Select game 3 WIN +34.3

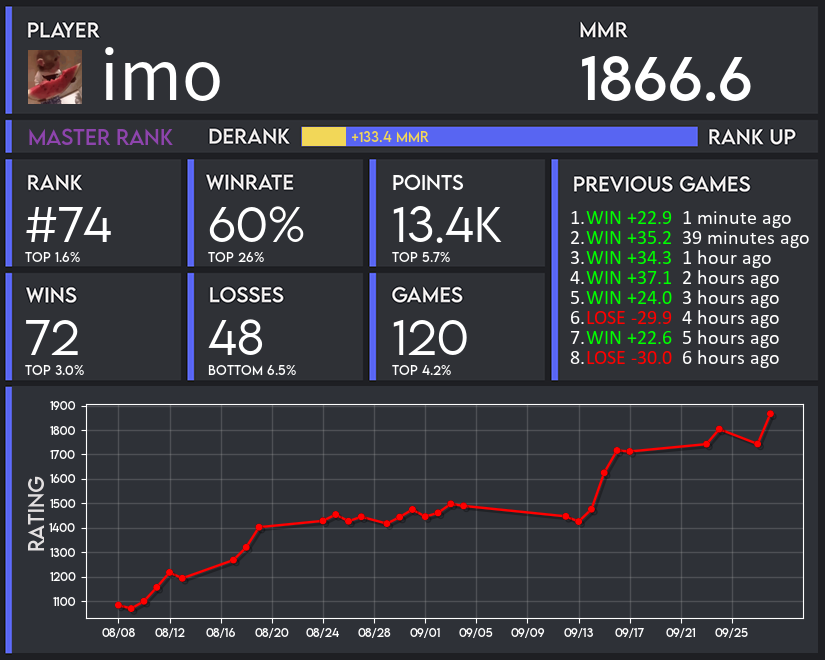pyautogui.click(x=629, y=258)
